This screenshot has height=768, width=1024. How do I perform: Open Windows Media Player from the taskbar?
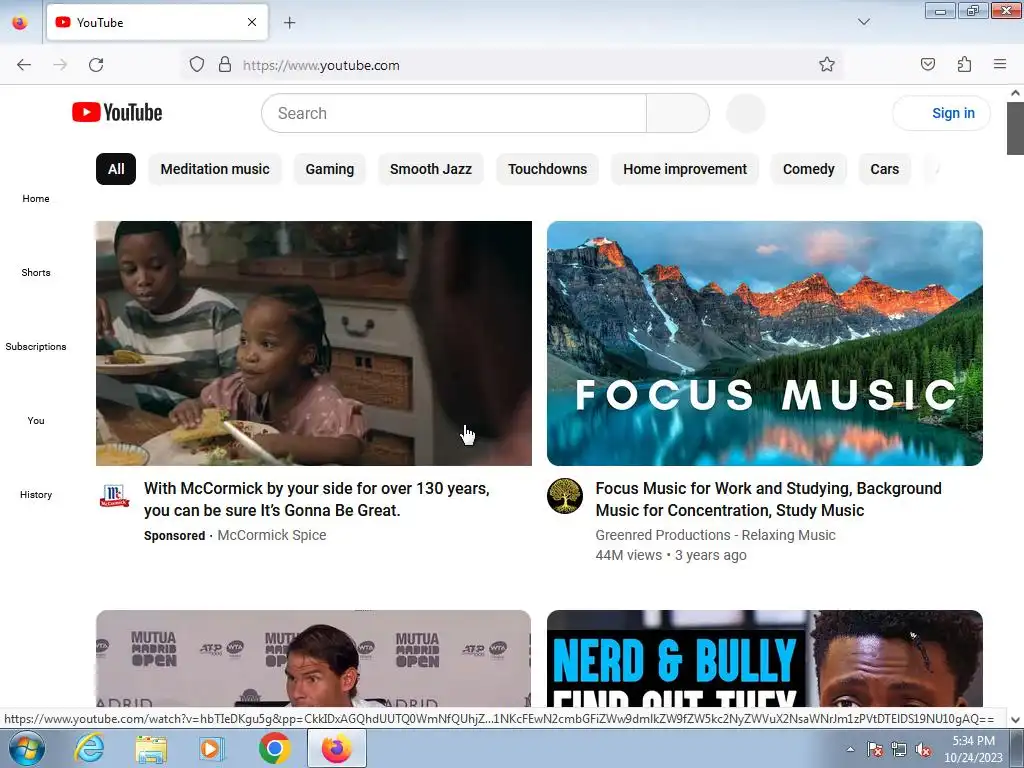[x=211, y=749]
